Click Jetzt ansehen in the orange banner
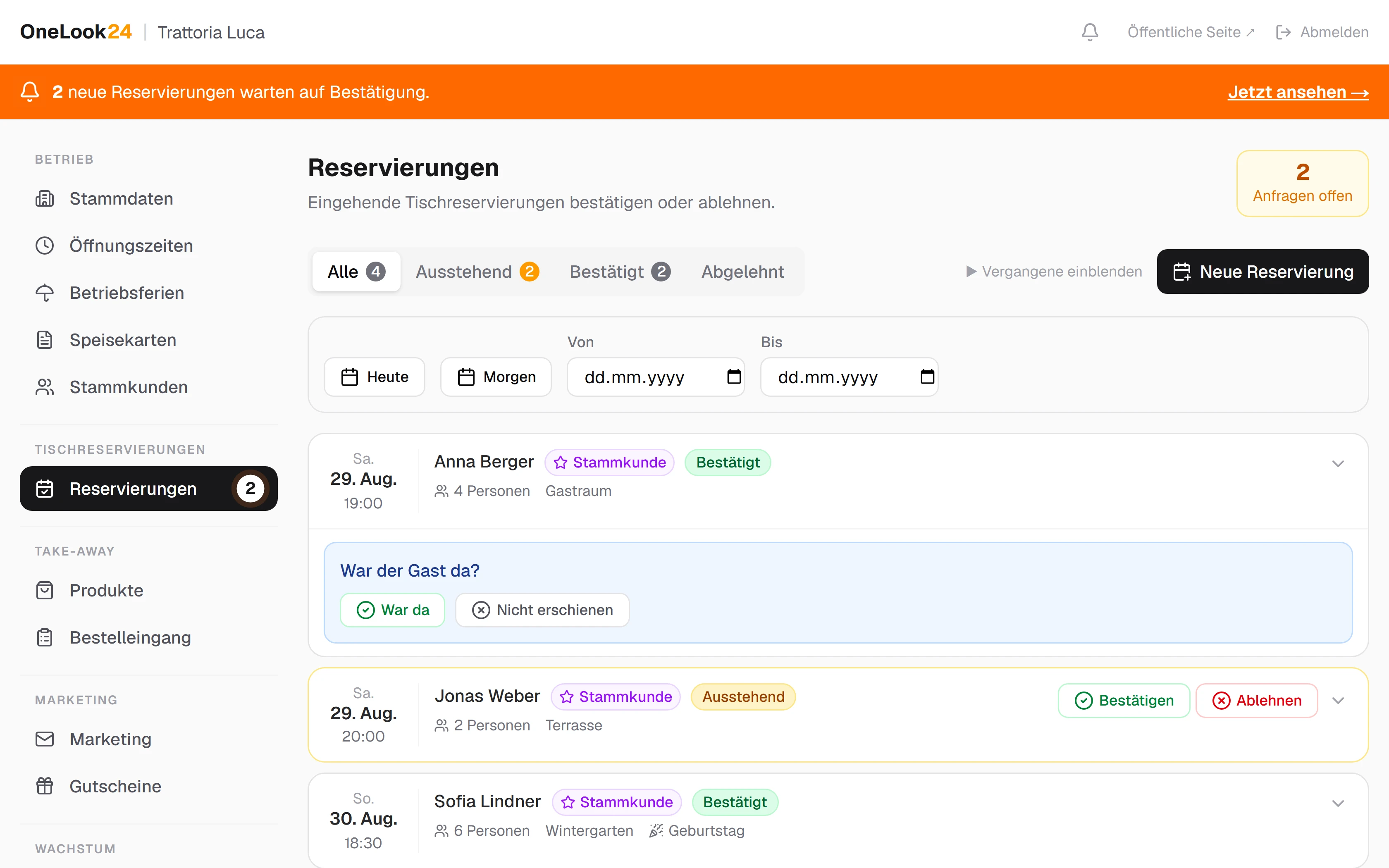The image size is (1389, 868). pyautogui.click(x=1298, y=92)
